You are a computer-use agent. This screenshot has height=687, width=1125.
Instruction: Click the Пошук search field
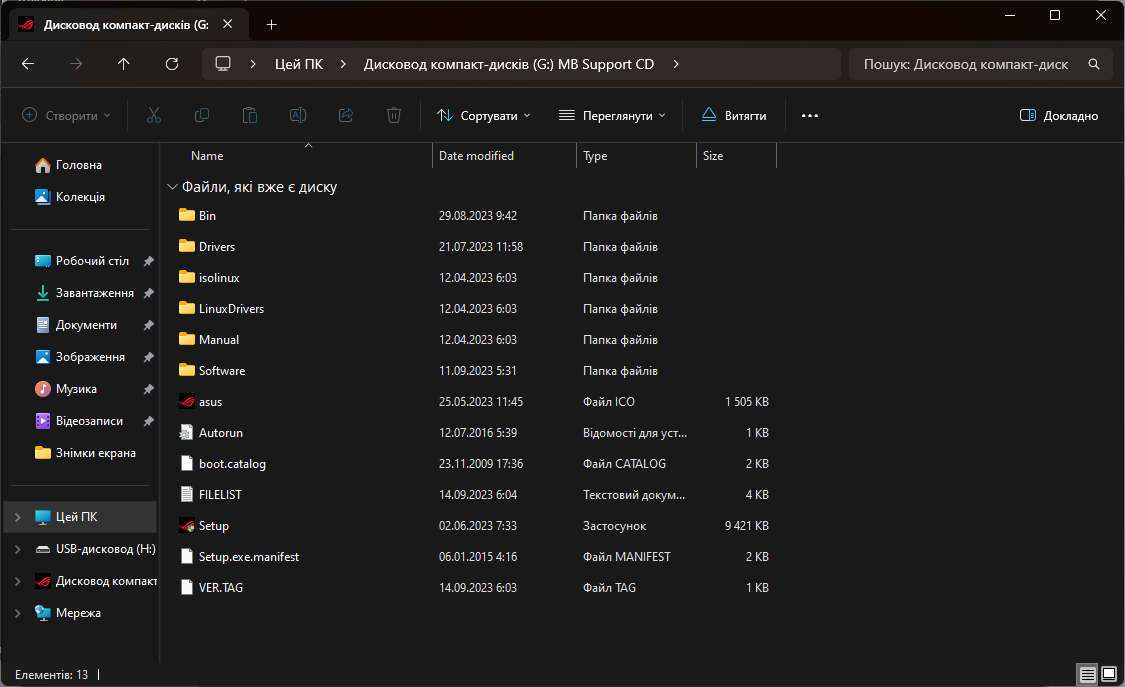(966, 64)
